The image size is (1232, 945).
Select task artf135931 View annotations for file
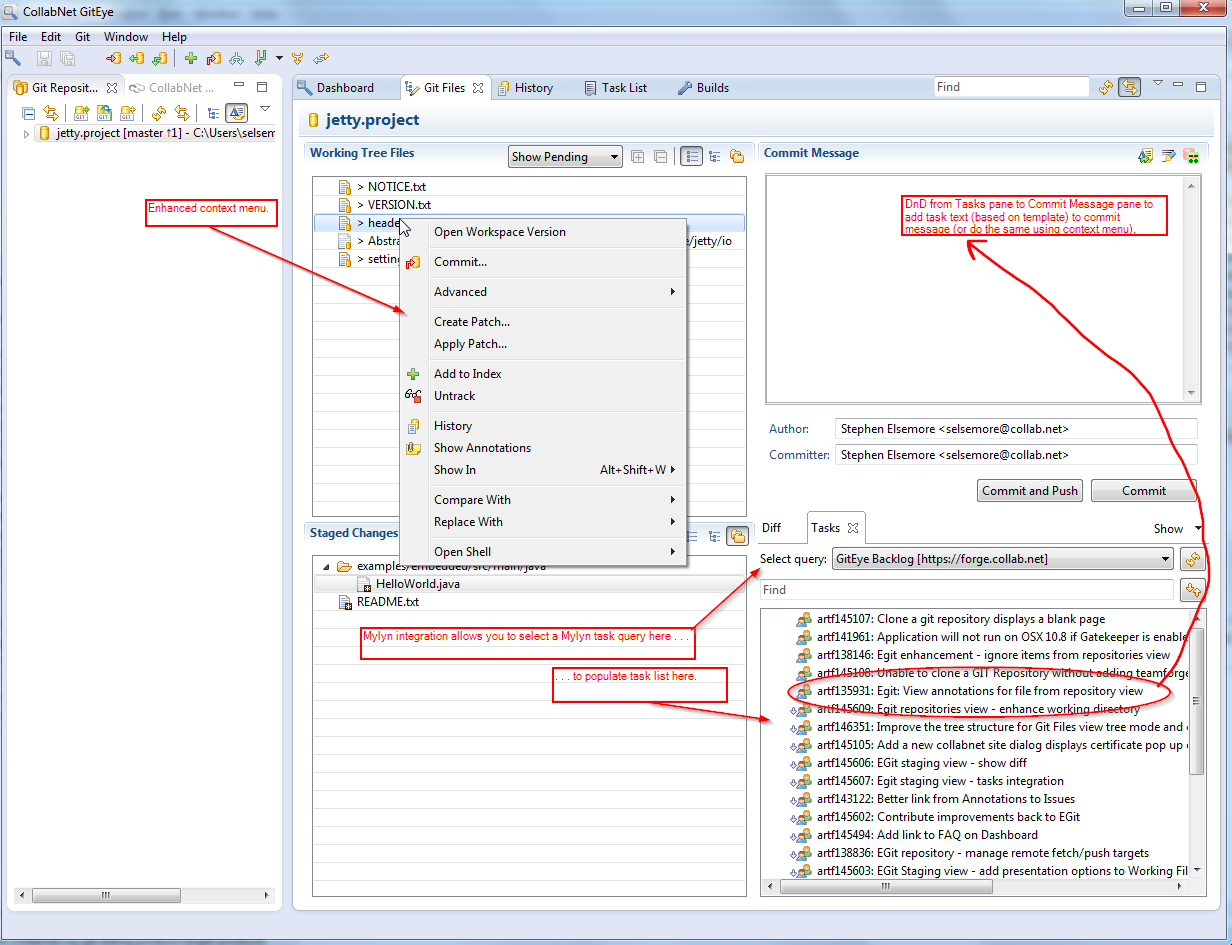click(980, 691)
